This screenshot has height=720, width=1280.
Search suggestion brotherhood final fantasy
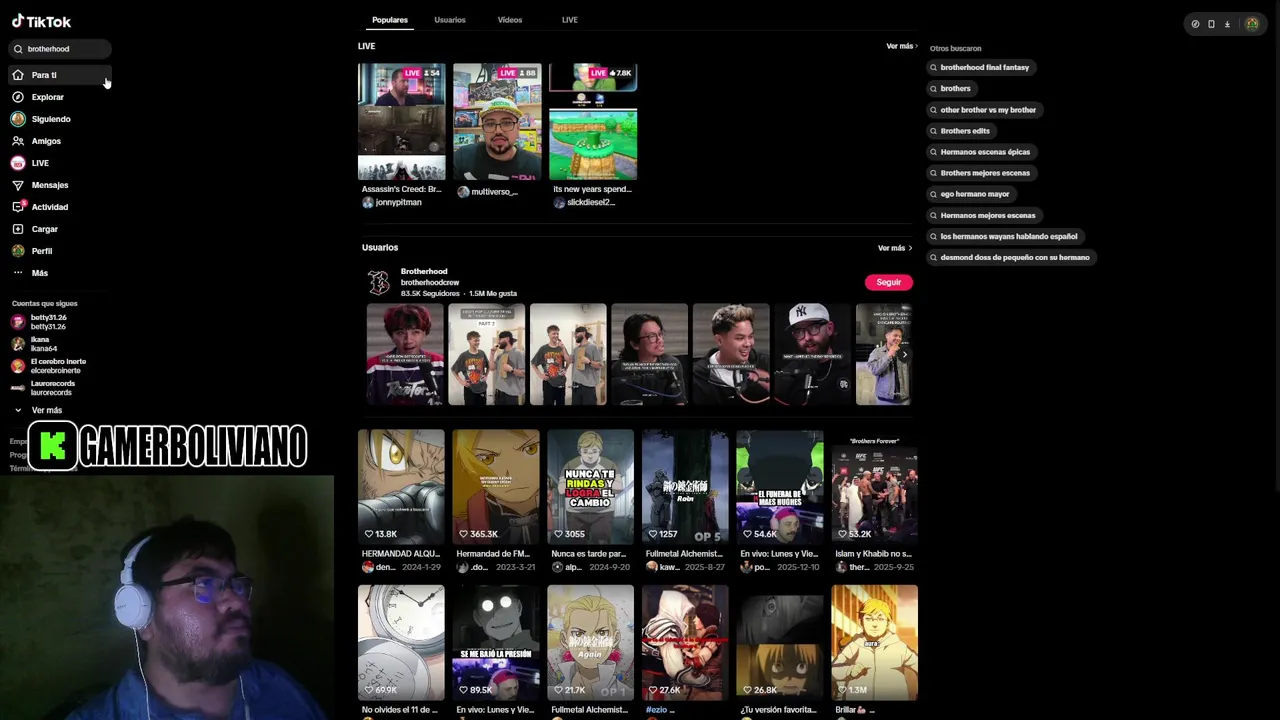coord(979,67)
